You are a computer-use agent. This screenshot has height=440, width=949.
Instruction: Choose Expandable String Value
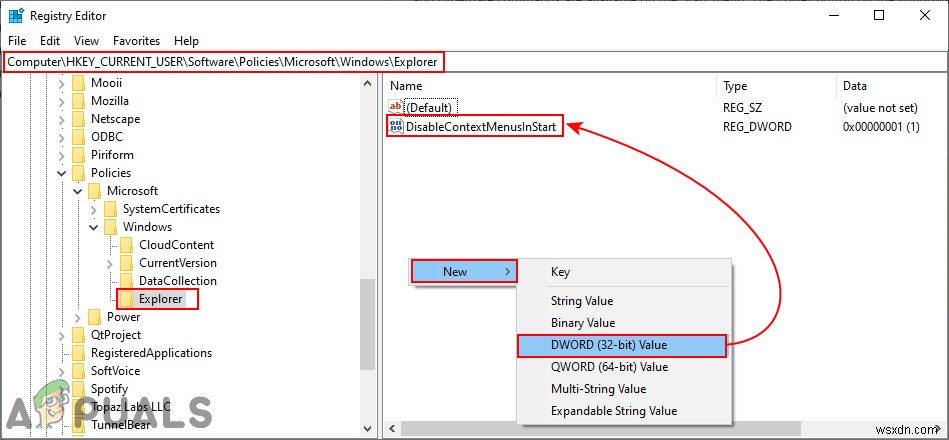pos(624,411)
